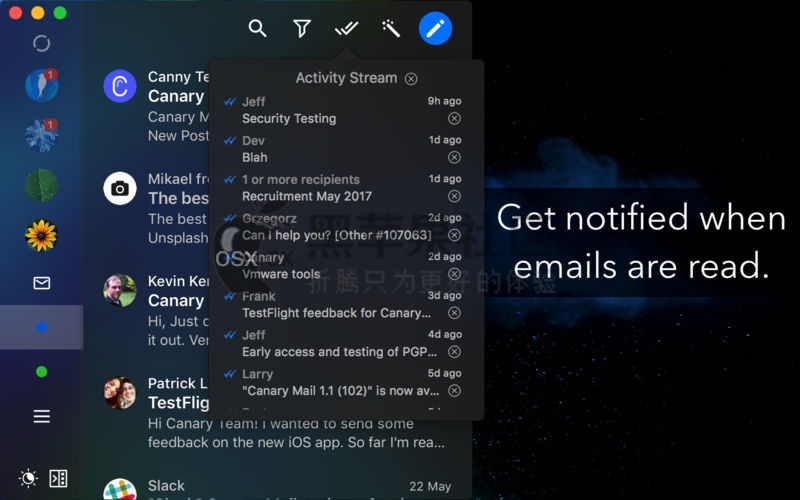Dismiss the Security Testing activity entry
800x500 pixels.
[x=454, y=118]
